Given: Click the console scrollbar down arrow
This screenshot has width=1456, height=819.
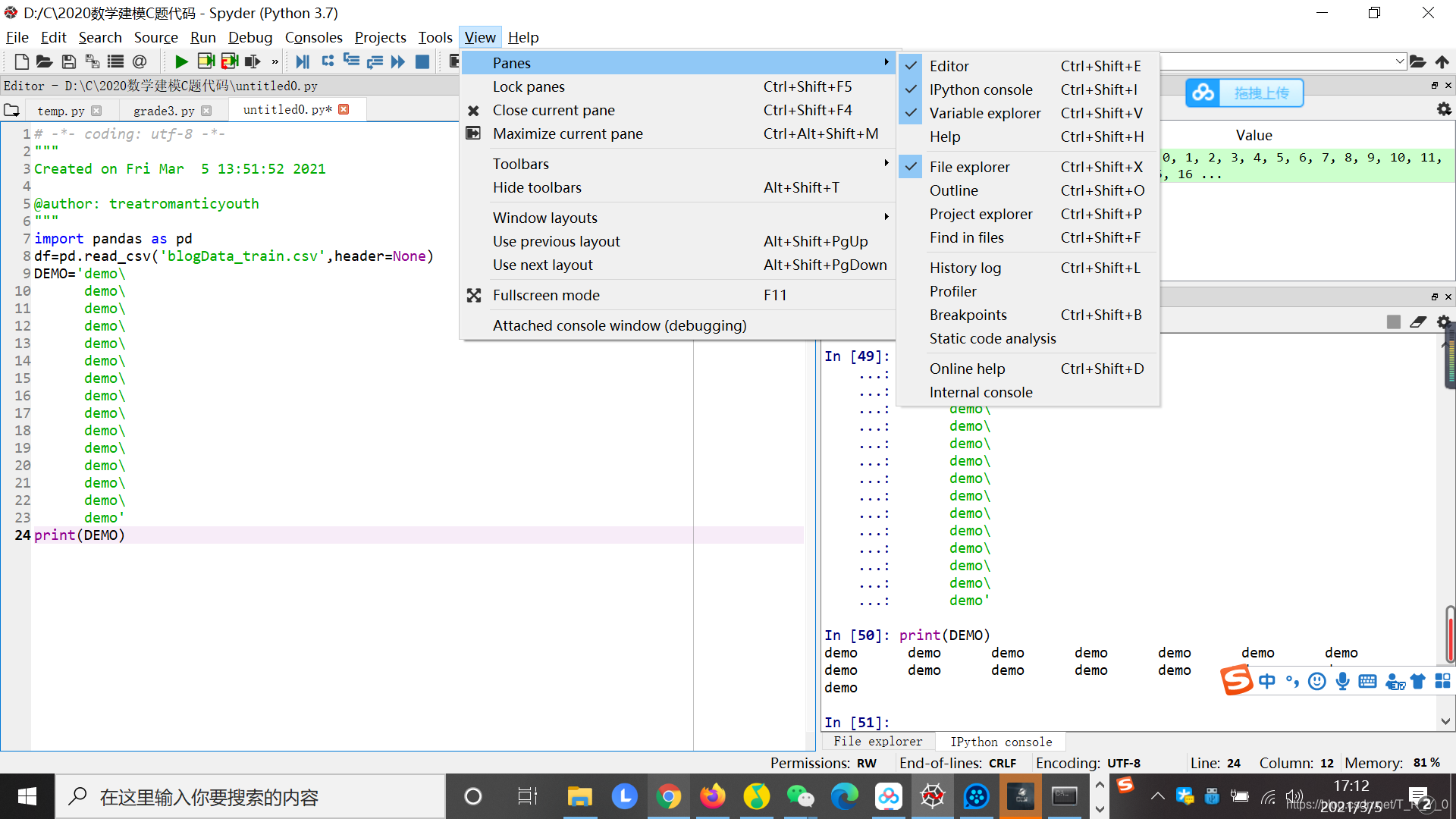Looking at the screenshot, I should (x=1445, y=722).
